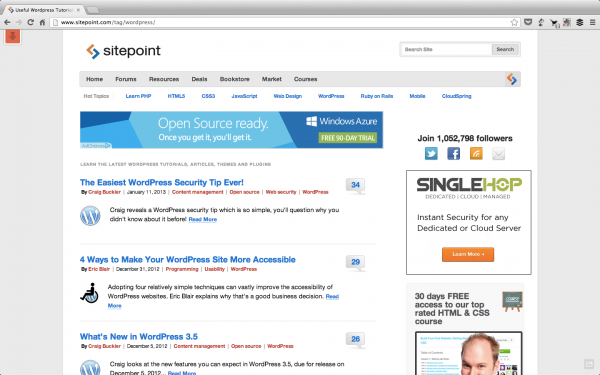
Task: Open the Bookstore menu item
Action: [235, 79]
